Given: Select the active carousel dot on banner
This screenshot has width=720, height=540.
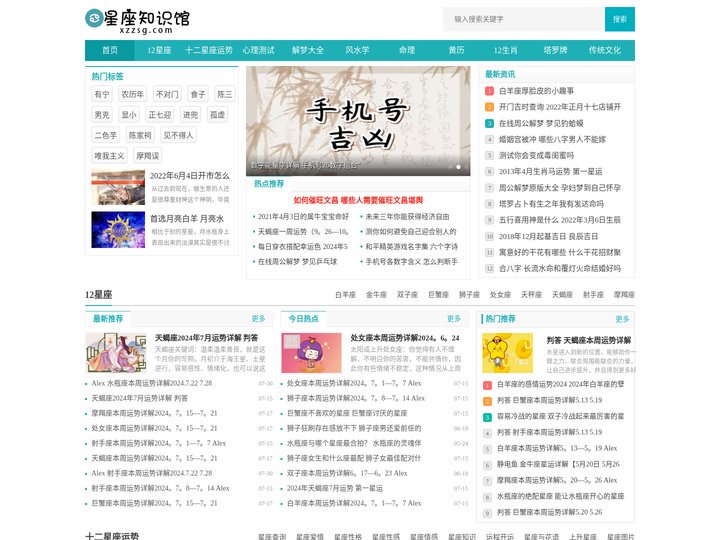Looking at the screenshot, I should (458, 167).
